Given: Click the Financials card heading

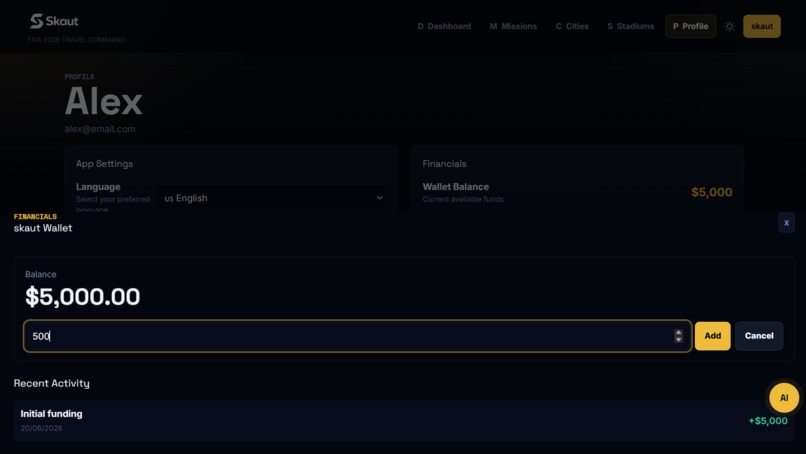Looking at the screenshot, I should coord(444,164).
